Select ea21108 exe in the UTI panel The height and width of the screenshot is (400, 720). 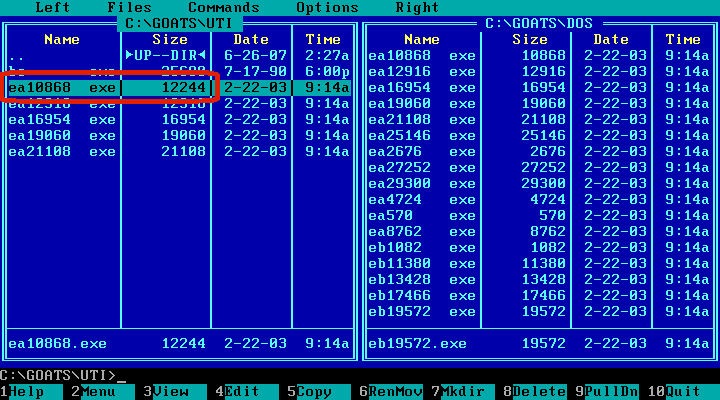pos(179,152)
